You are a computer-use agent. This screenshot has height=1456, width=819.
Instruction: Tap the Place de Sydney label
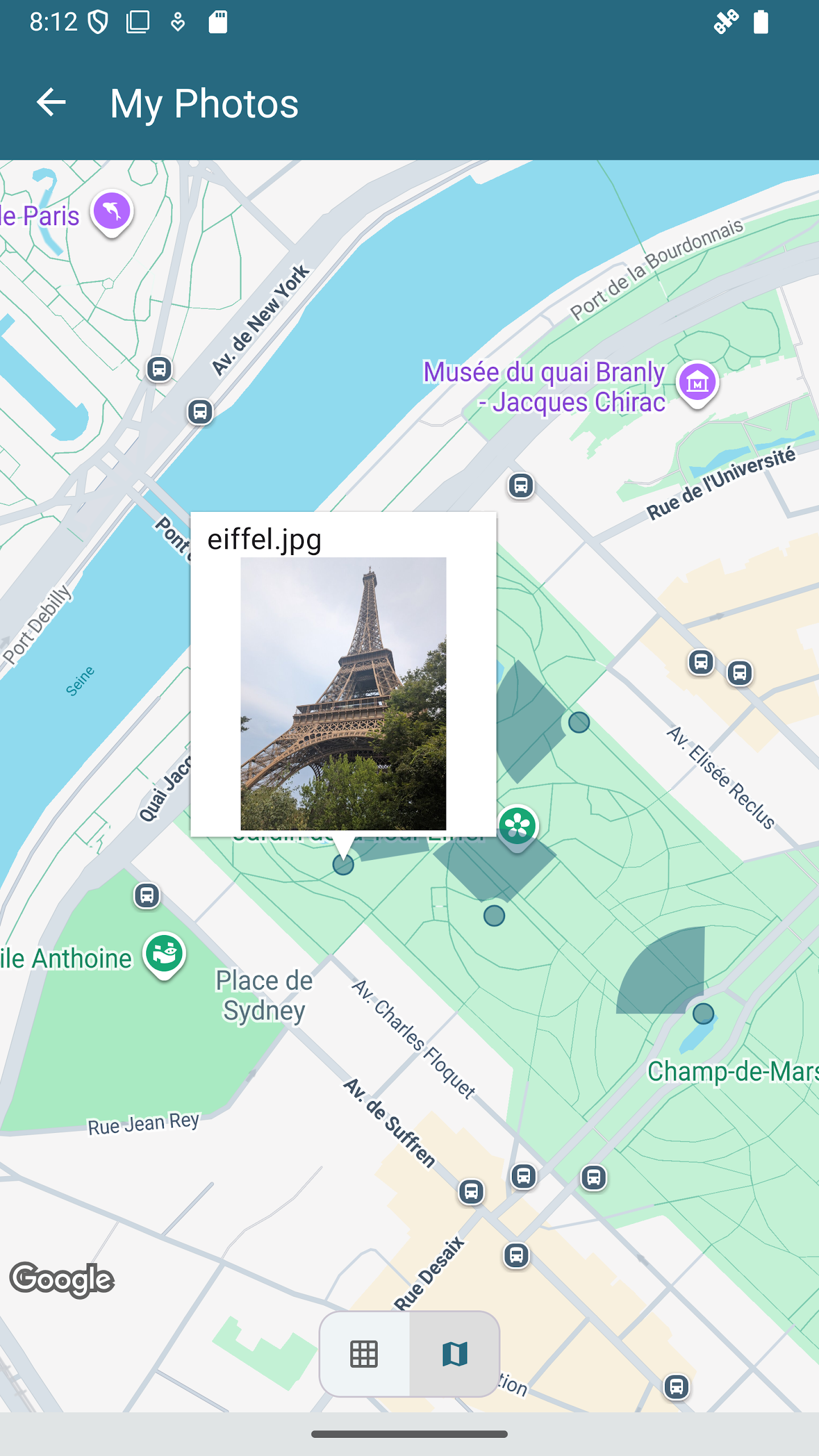tap(264, 995)
